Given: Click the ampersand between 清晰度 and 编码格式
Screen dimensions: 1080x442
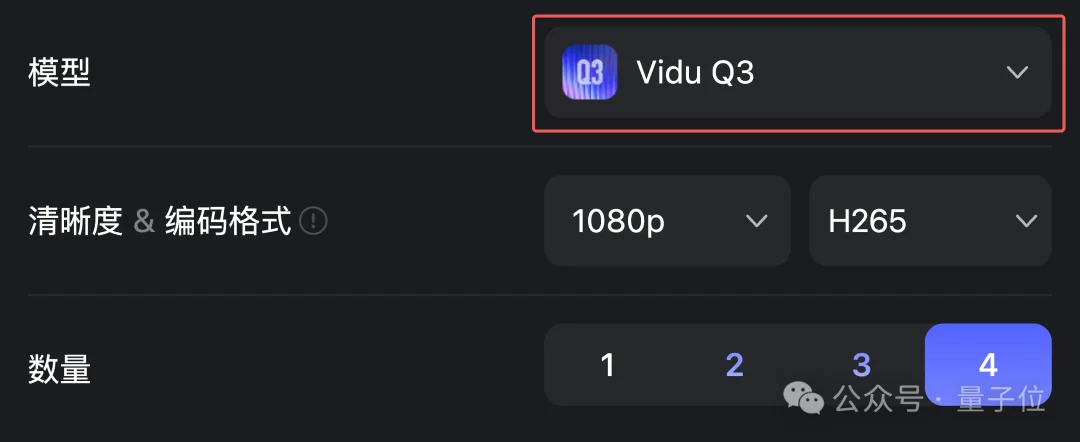Looking at the screenshot, I should pos(144,221).
